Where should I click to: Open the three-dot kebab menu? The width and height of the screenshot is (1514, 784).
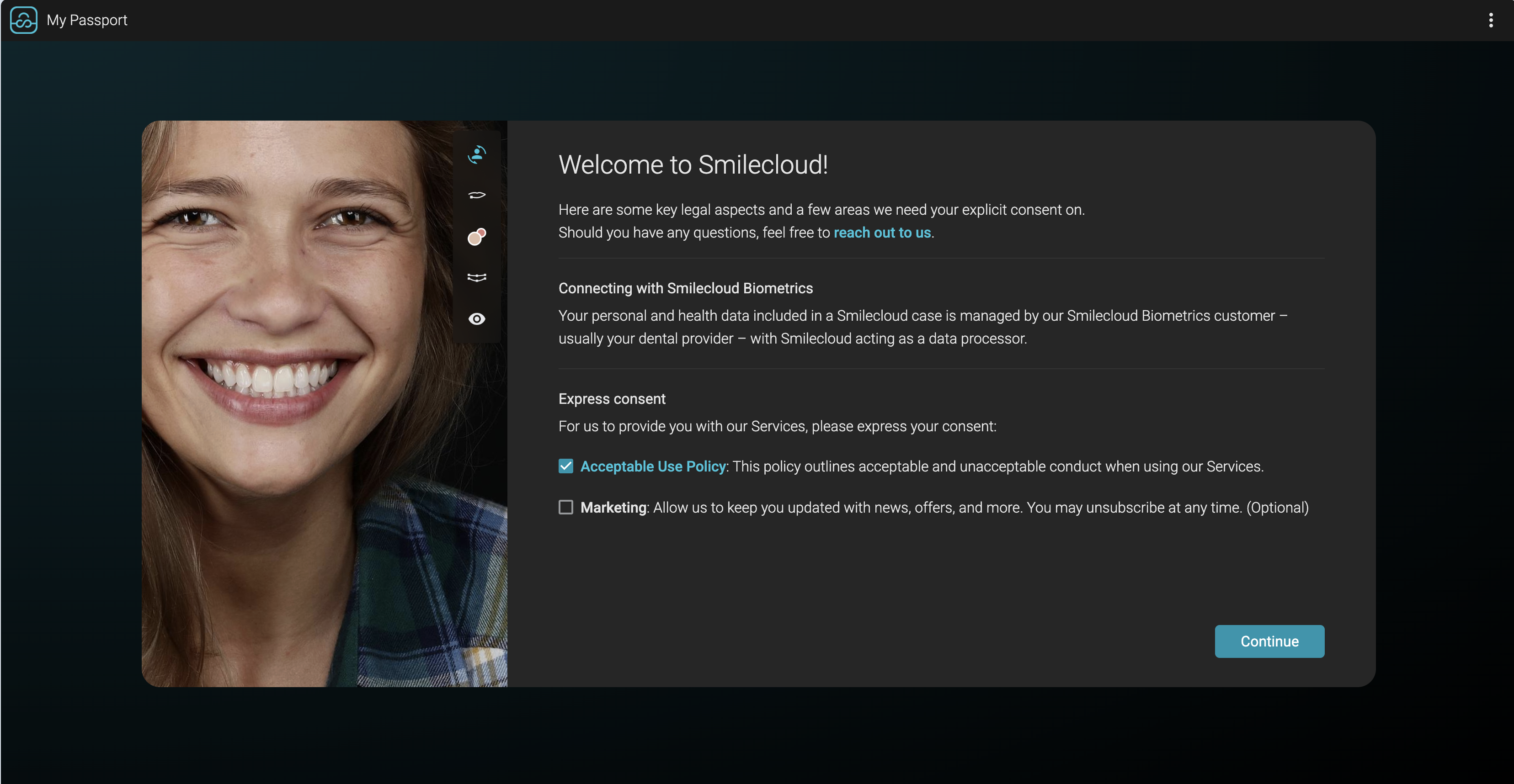(1491, 20)
